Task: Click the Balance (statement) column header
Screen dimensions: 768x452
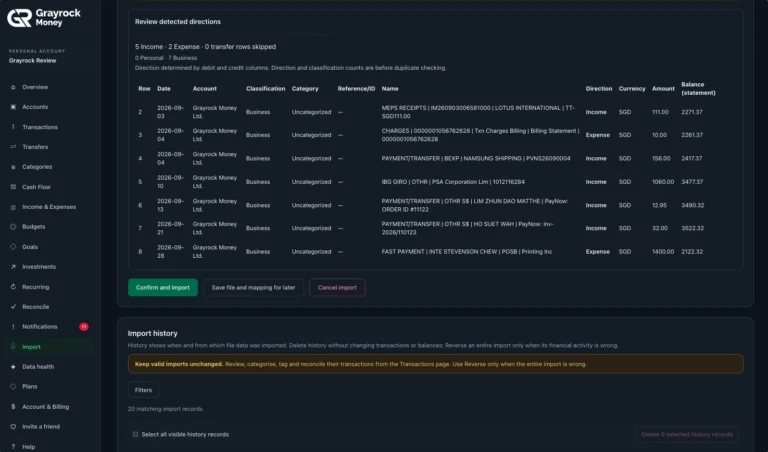Action: [698, 89]
